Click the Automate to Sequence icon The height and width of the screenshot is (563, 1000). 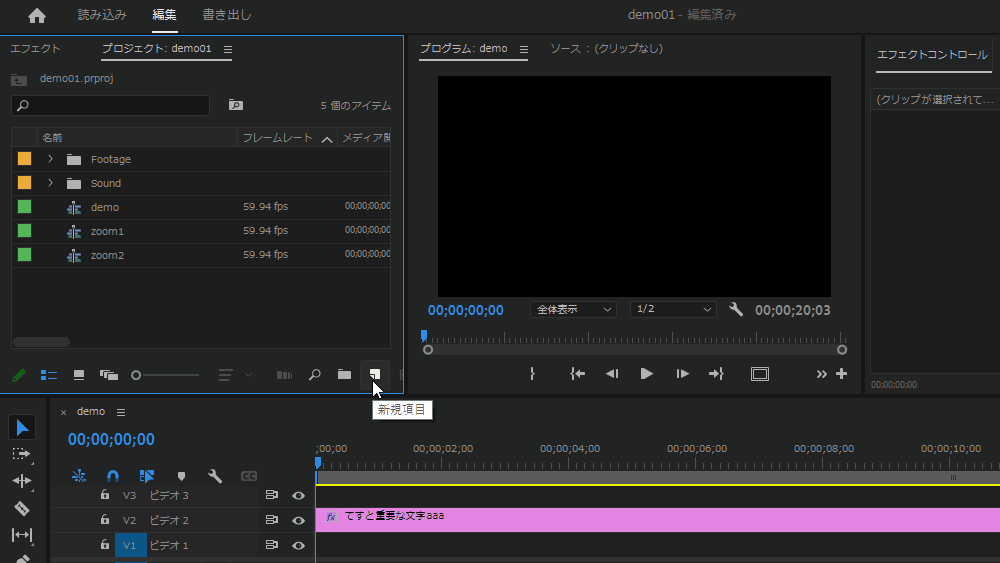pyautogui.click(x=284, y=375)
